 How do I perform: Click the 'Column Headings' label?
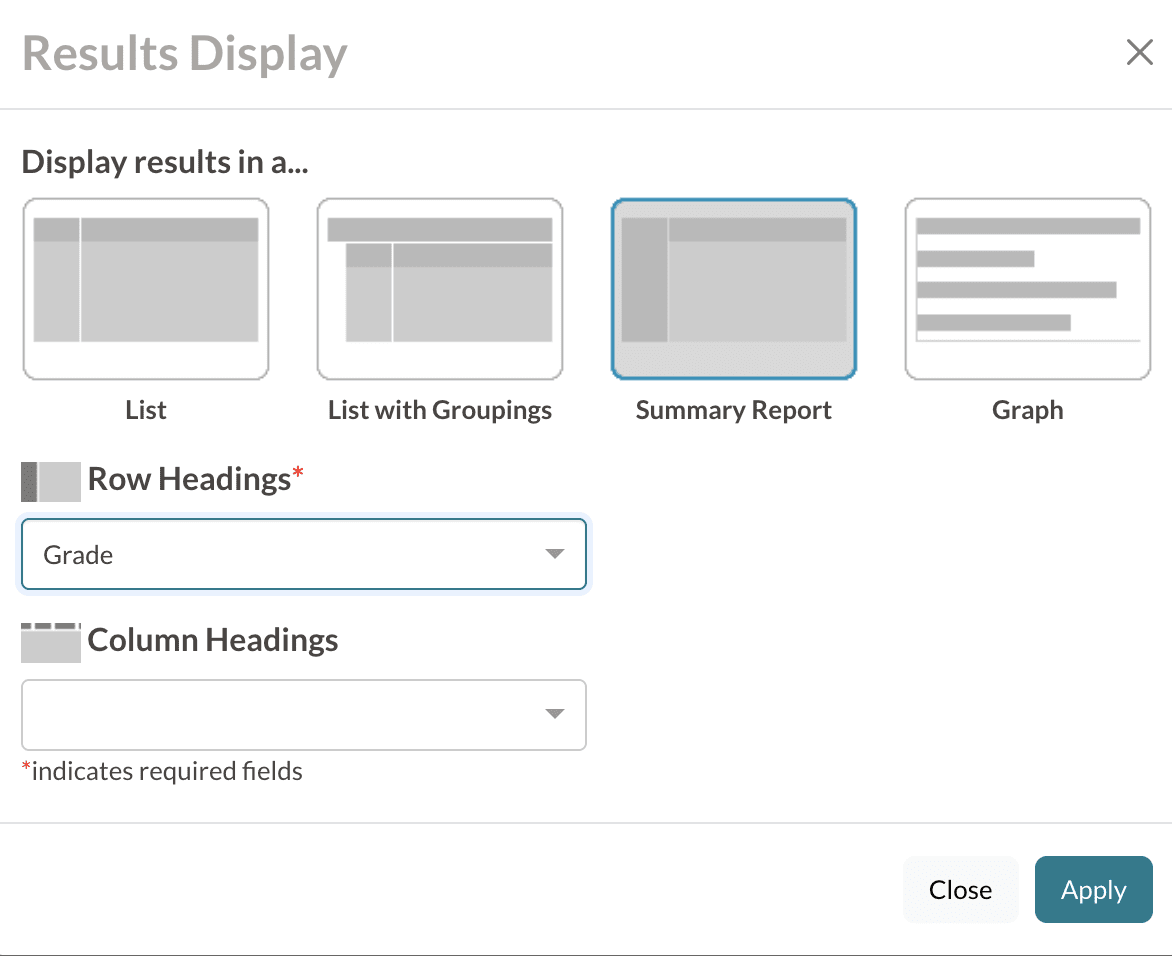click(213, 640)
